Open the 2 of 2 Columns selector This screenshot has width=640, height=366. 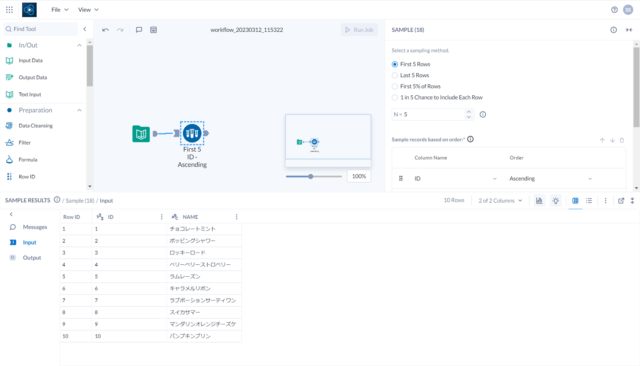point(500,200)
